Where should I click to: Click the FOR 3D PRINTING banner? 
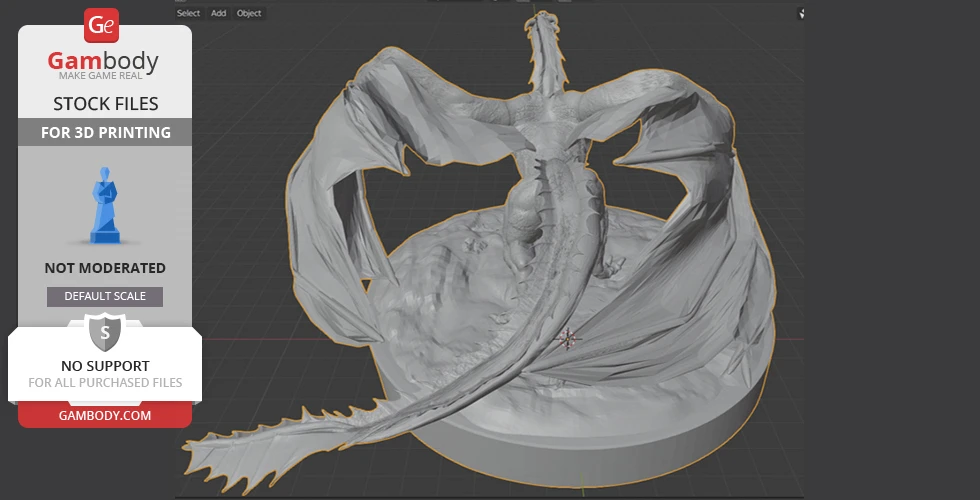coord(105,132)
